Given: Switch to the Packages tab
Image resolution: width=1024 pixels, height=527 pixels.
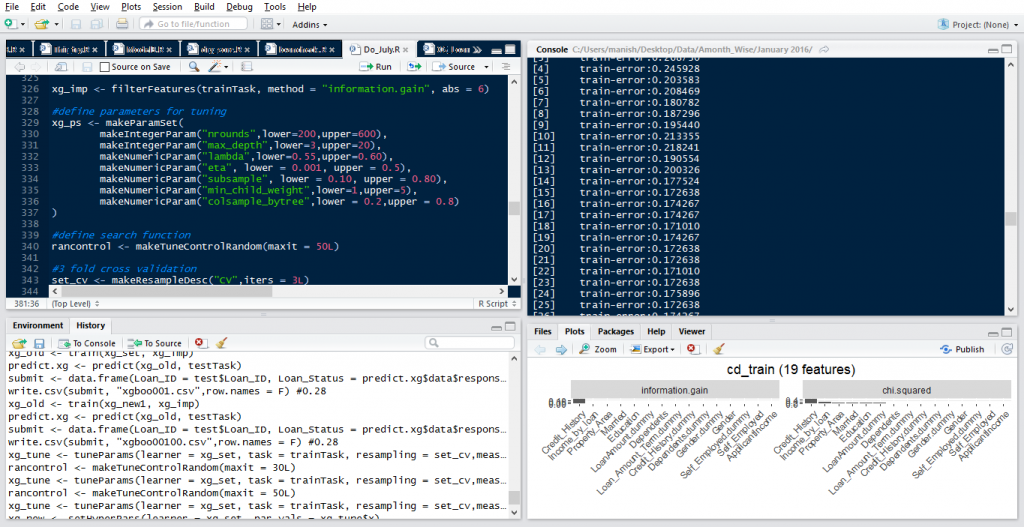Looking at the screenshot, I should pyautogui.click(x=615, y=331).
